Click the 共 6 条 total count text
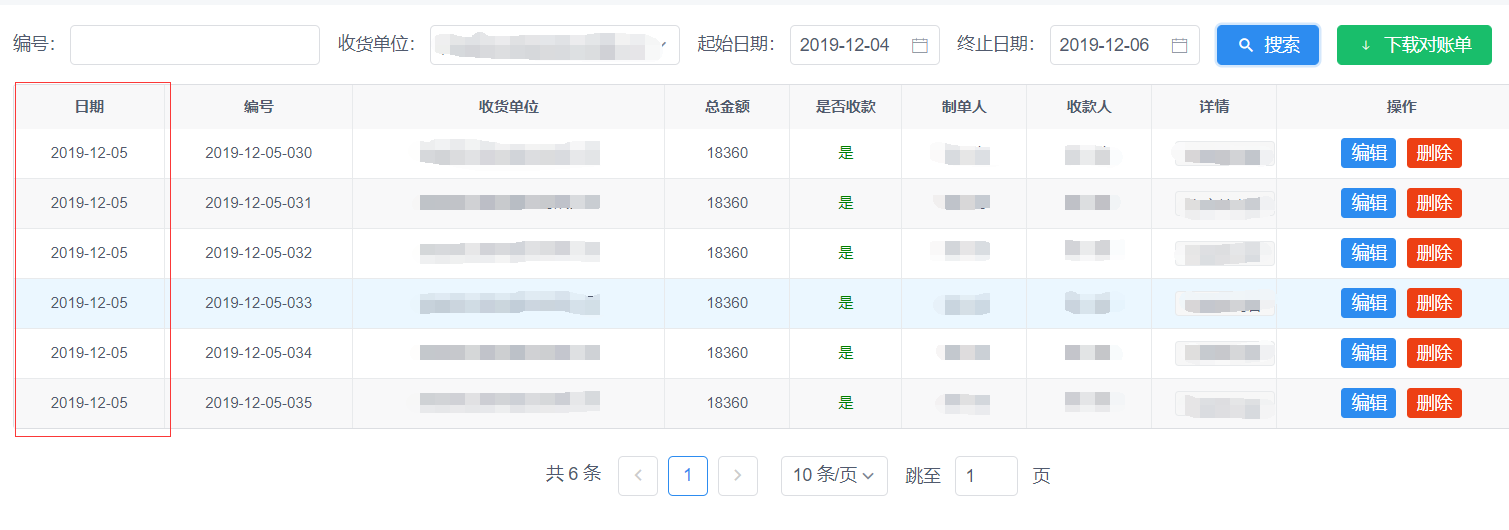Image resolution: width=1509 pixels, height=530 pixels. pyautogui.click(x=573, y=474)
